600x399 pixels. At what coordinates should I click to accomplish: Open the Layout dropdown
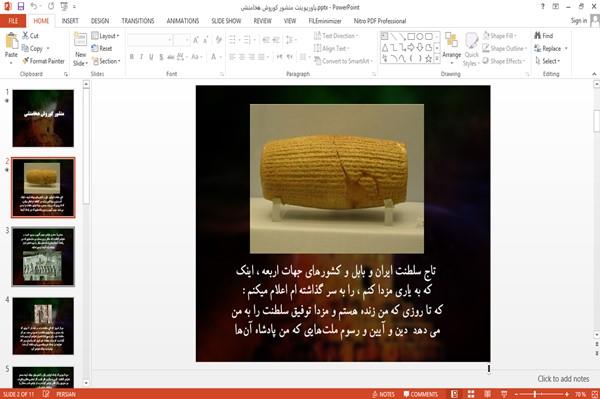(x=106, y=36)
